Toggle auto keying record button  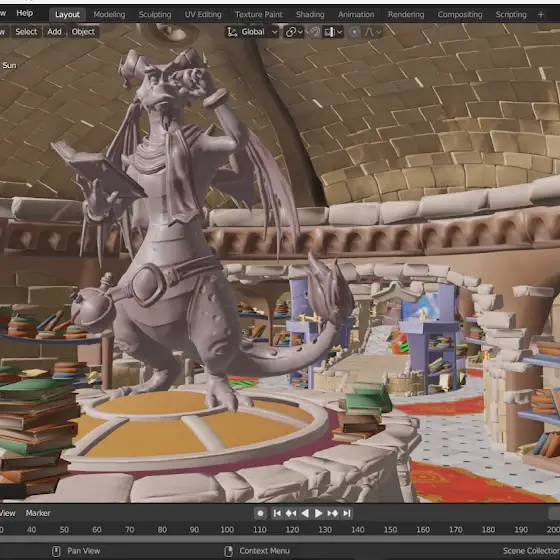[260, 513]
